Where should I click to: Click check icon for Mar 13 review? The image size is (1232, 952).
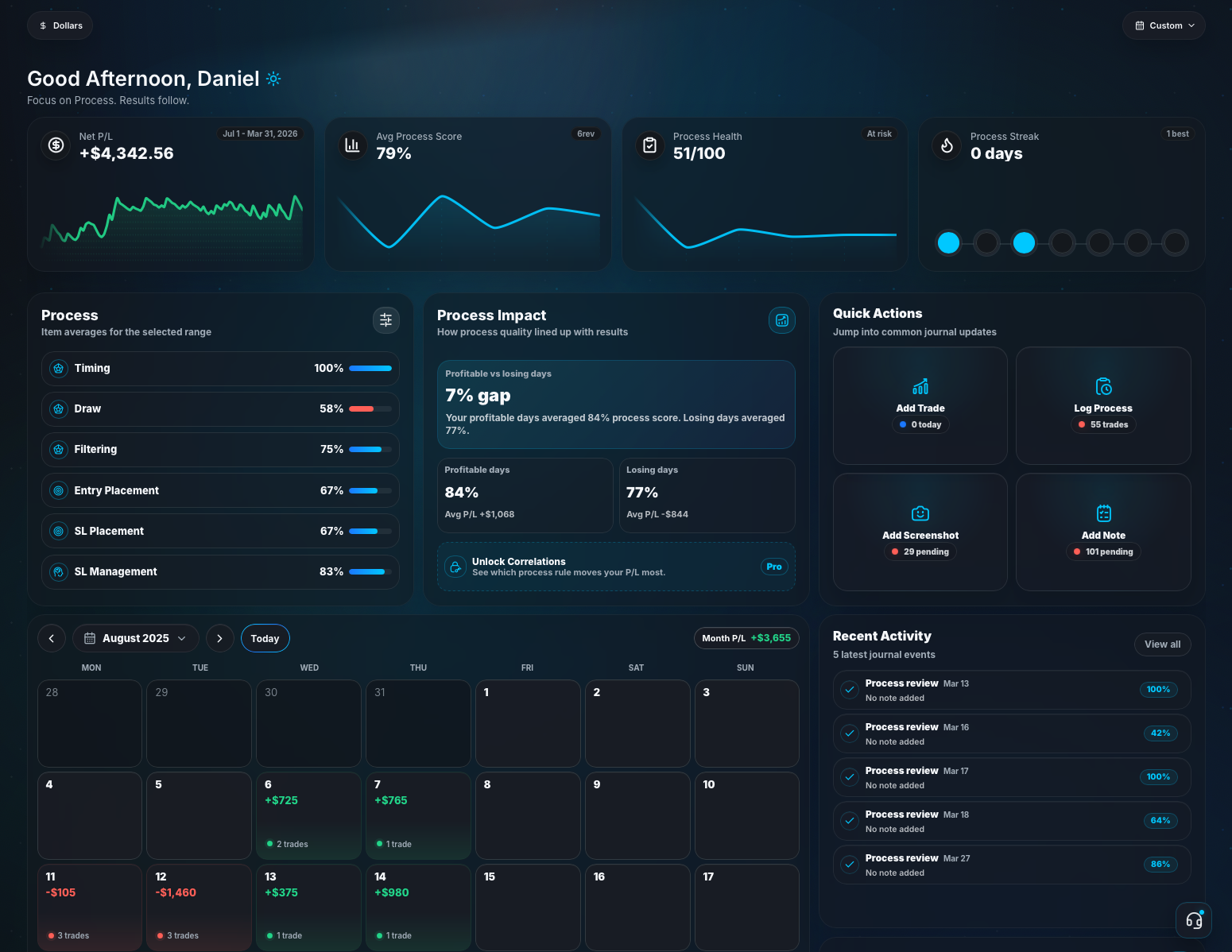click(850, 690)
